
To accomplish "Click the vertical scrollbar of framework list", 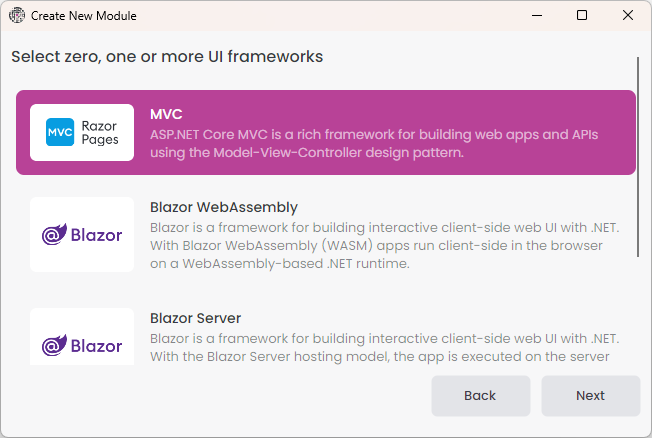I will point(638,155).
